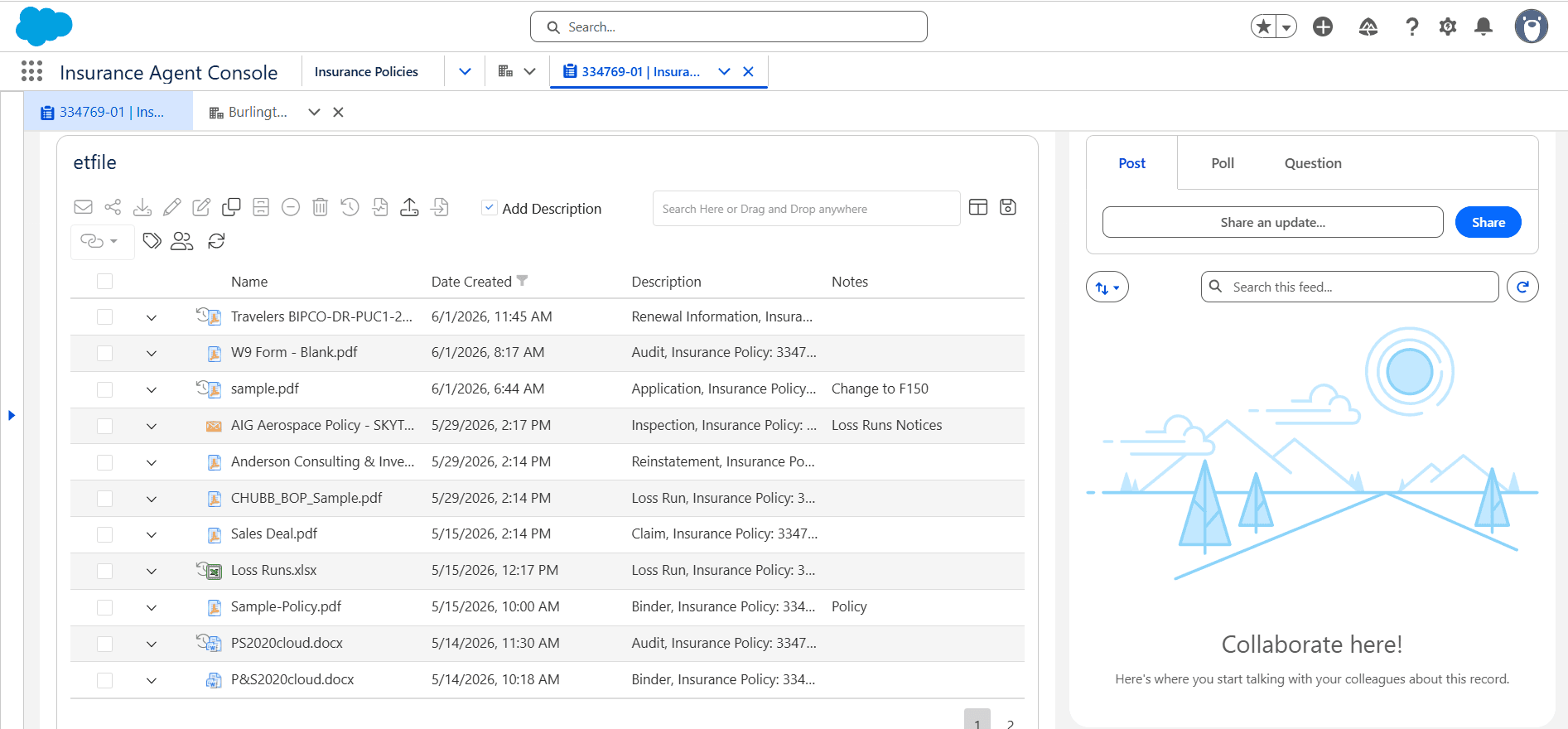Refresh the Chatter feed
This screenshot has height=729, width=1568.
click(1522, 287)
